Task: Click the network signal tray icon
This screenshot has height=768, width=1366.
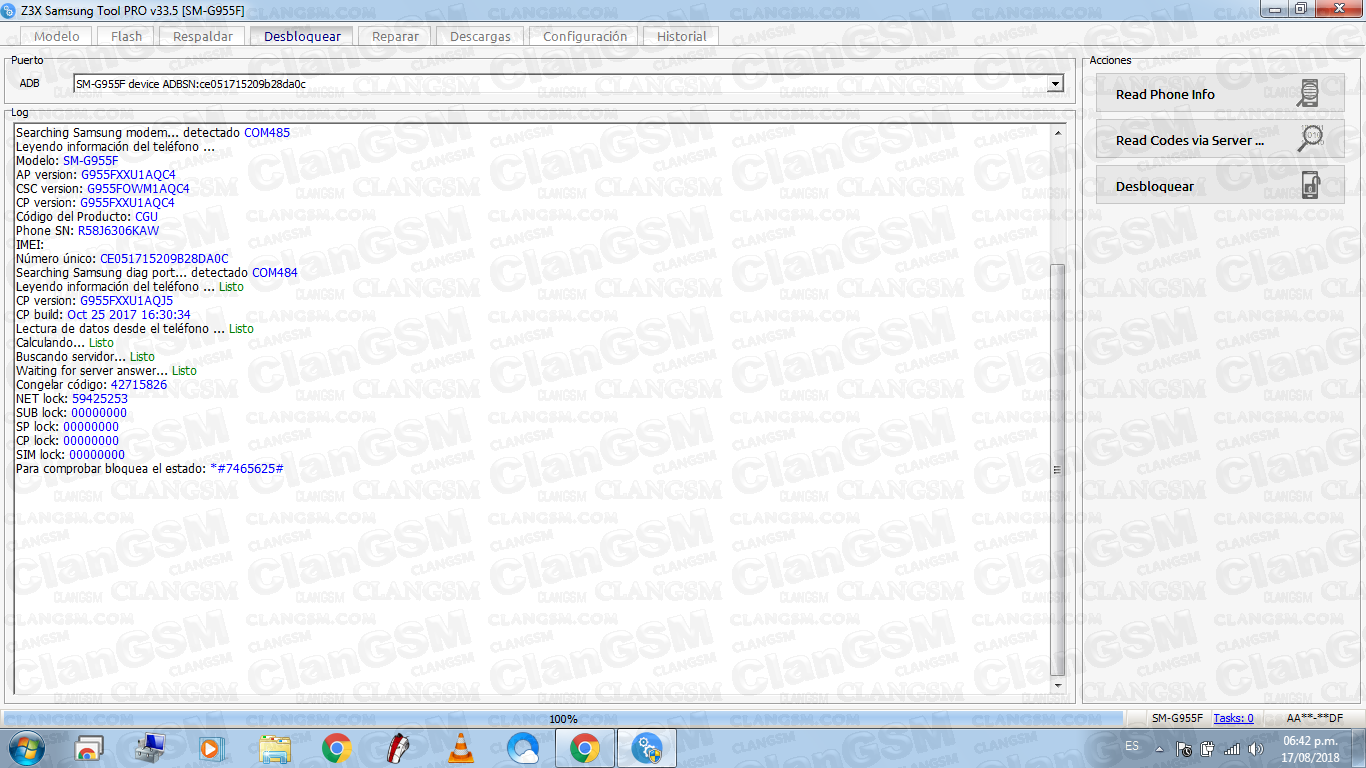Action: pos(1232,748)
